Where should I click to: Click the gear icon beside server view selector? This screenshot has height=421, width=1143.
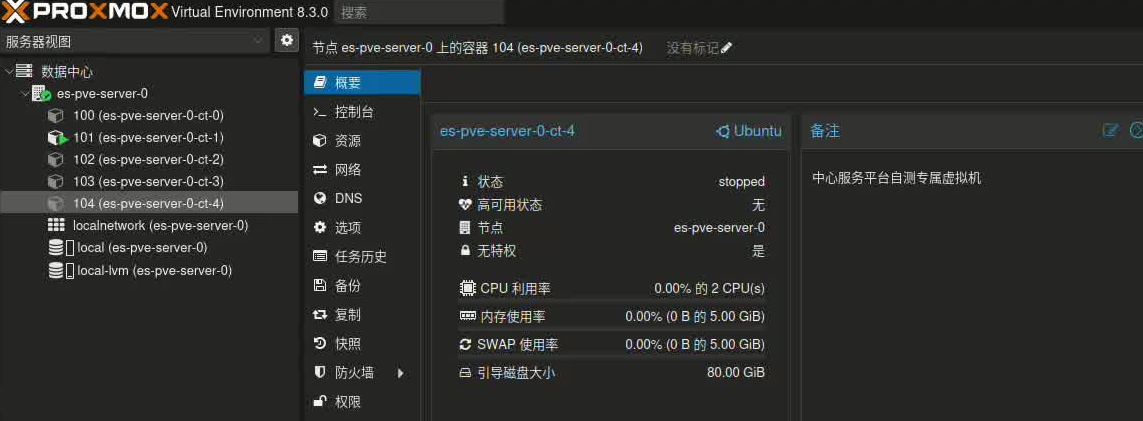(287, 40)
